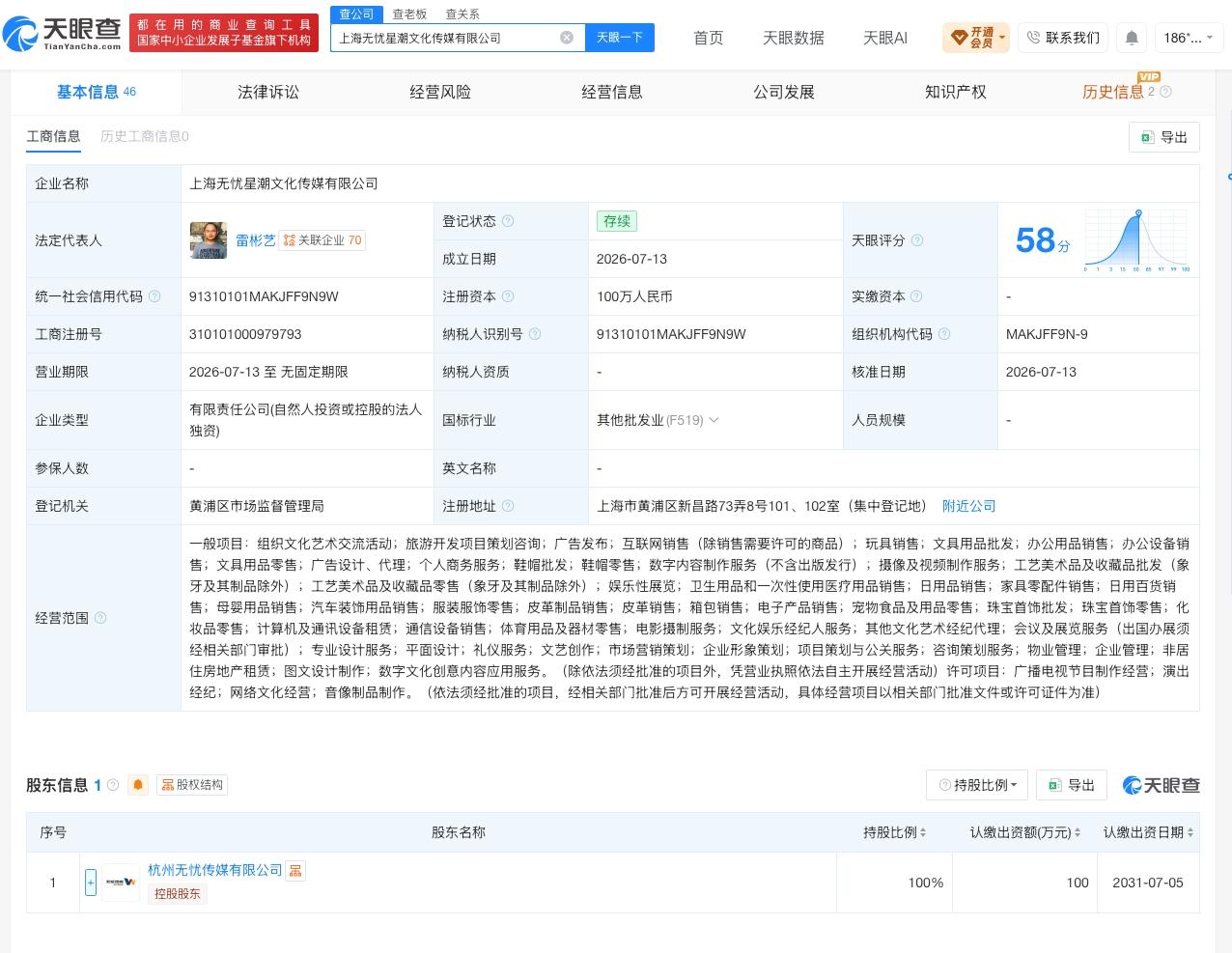Open the 开通会员 dropdown
The width and height of the screenshot is (1232, 953).
click(x=976, y=38)
